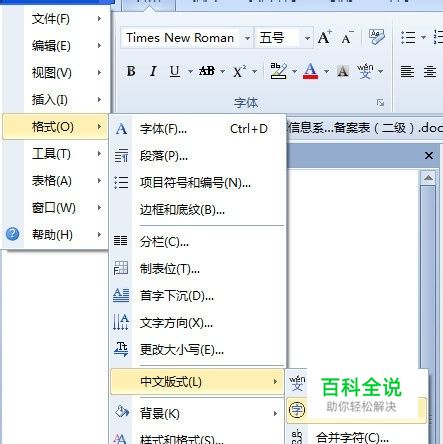Viewport: 443px width, 444px height.
Task: Open the 字体 group dialog launcher
Action: (x=380, y=103)
